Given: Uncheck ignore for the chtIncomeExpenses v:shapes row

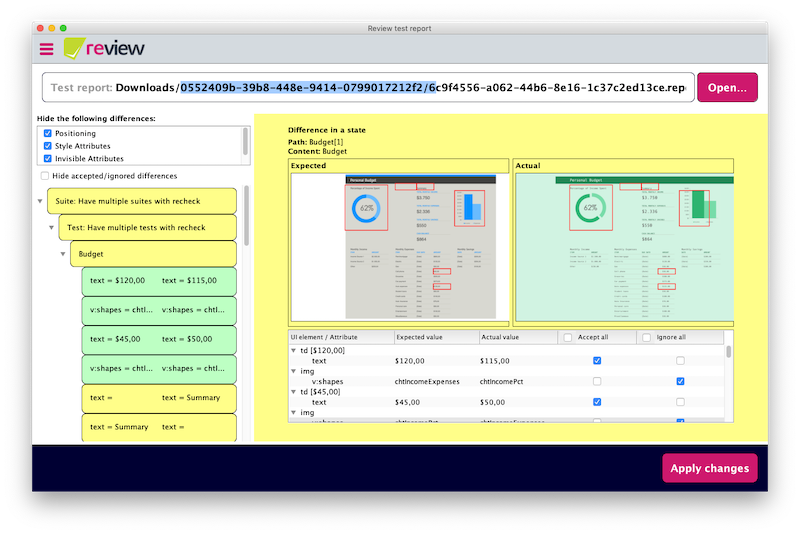Looking at the screenshot, I should [x=680, y=381].
